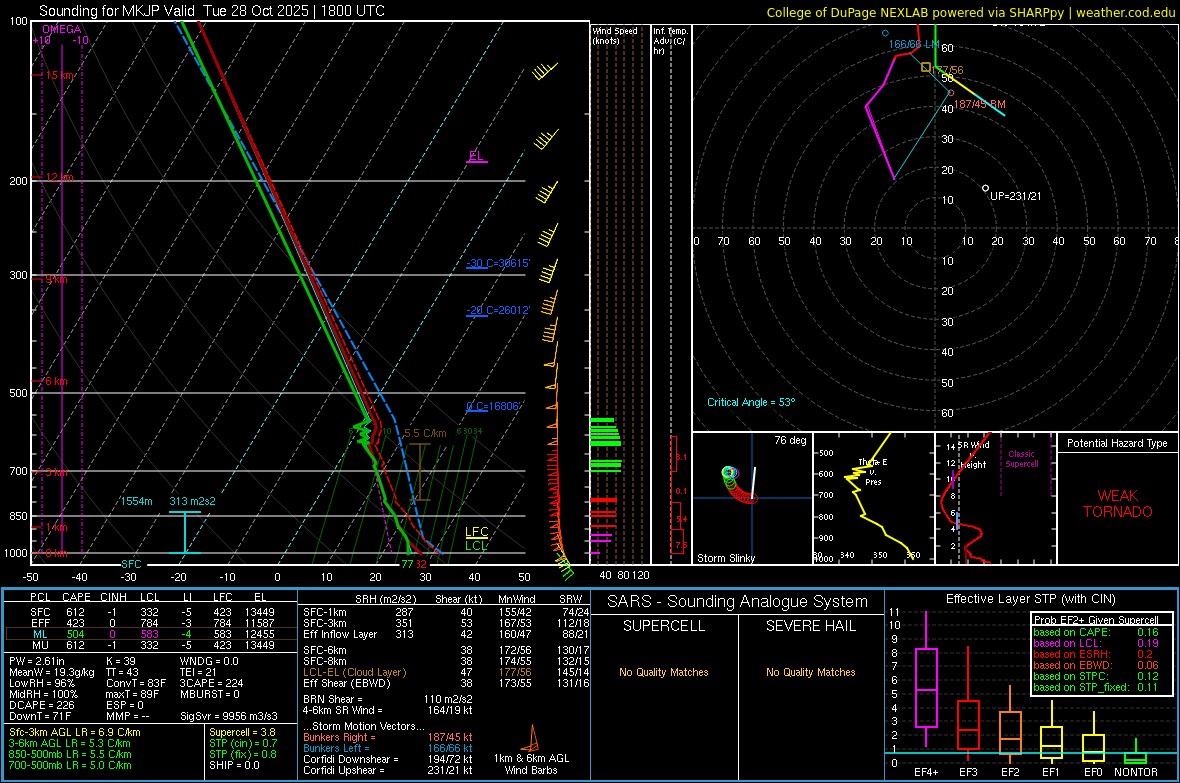The width and height of the screenshot is (1180, 783).
Task: Click the 'Inf. Temp. Adv.' panel header
Action: click(x=670, y=41)
